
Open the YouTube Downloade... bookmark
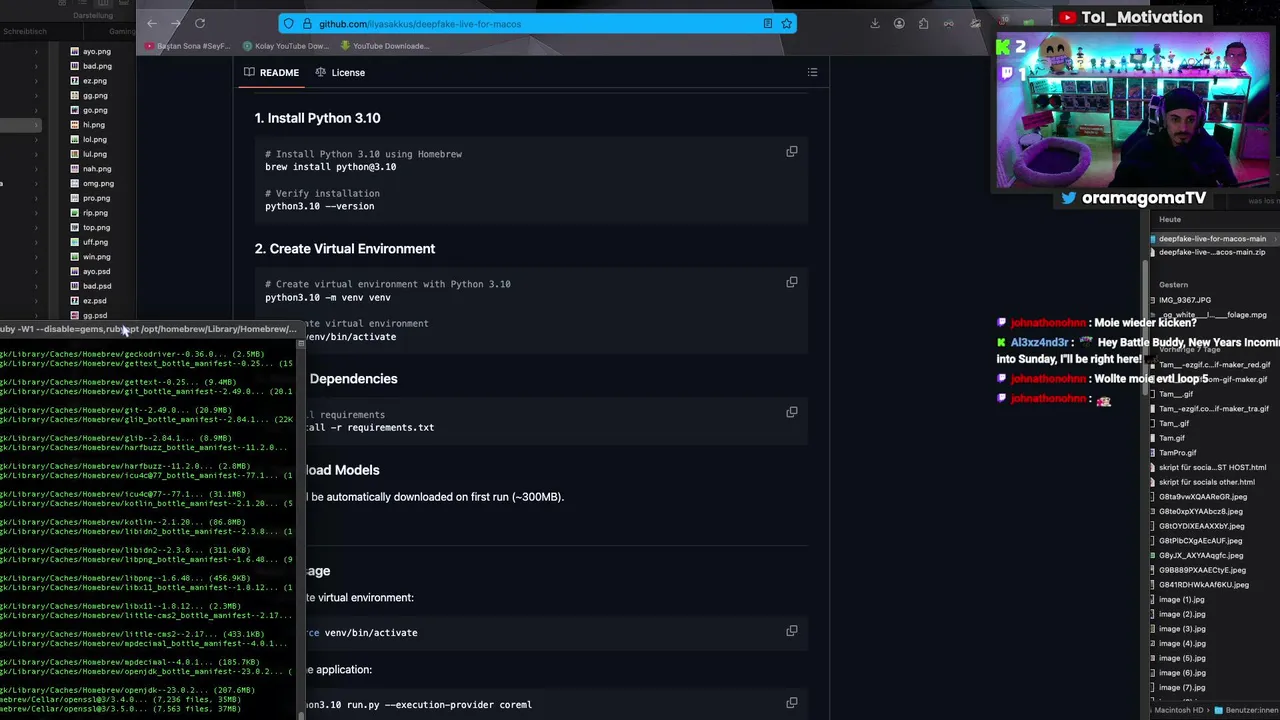pos(385,46)
